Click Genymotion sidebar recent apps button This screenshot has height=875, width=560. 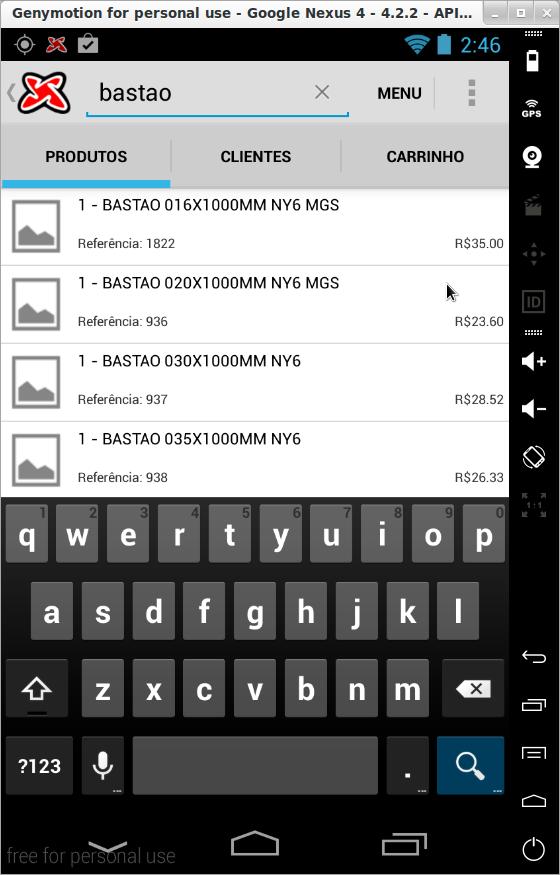coord(534,705)
